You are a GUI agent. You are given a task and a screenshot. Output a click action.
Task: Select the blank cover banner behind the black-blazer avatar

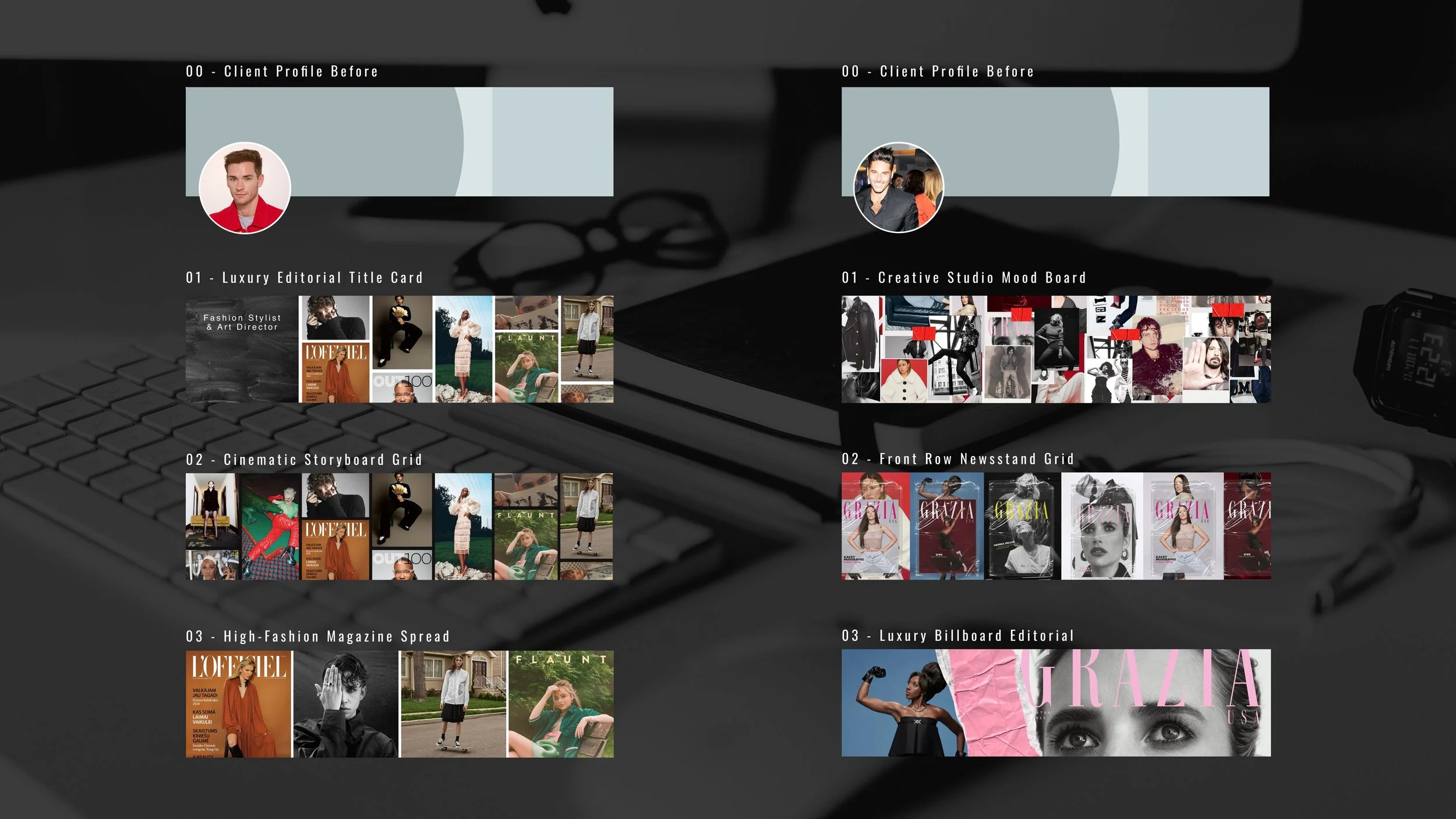pos(1055,142)
